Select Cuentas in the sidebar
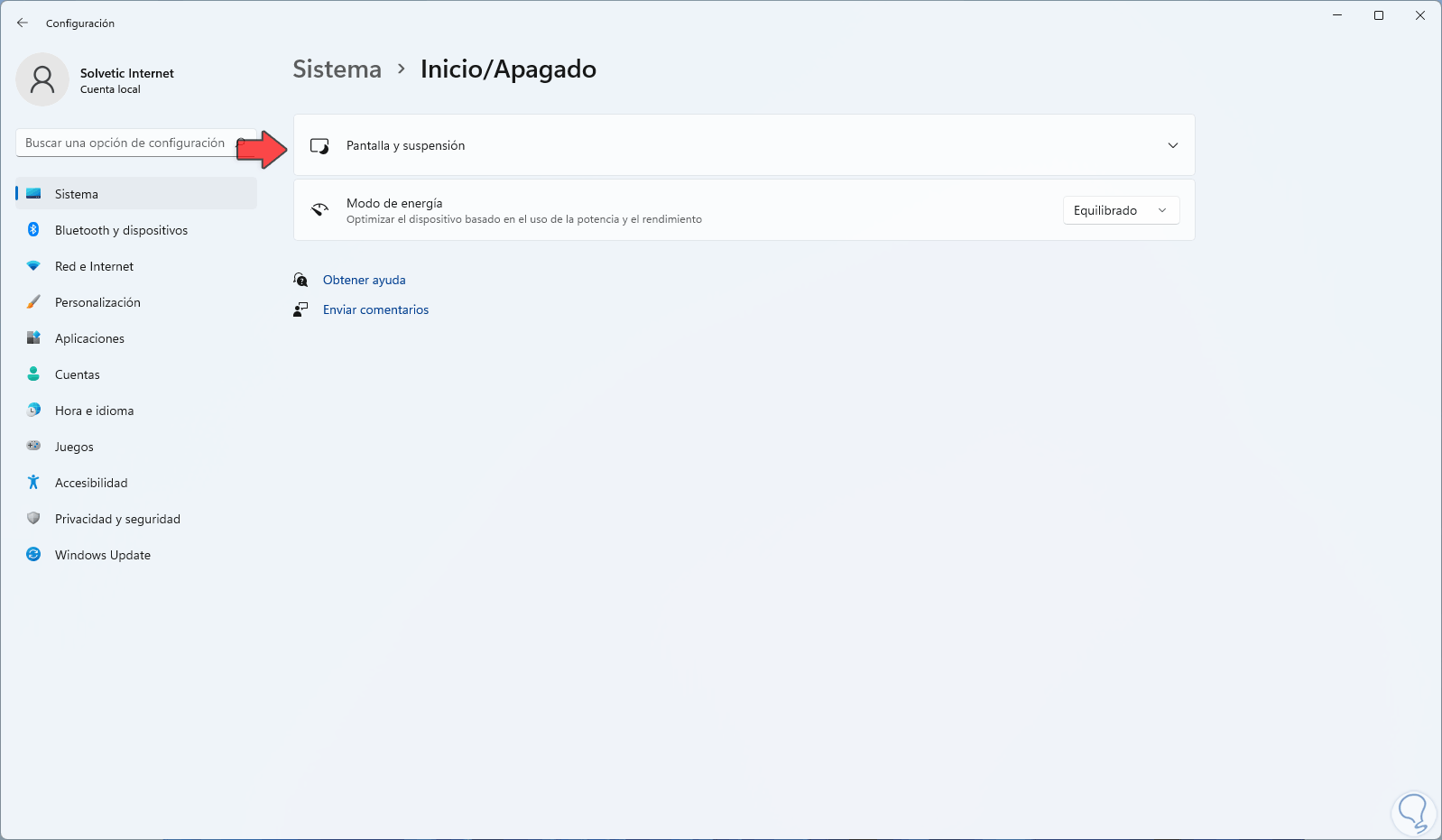The image size is (1442, 840). pos(78,374)
